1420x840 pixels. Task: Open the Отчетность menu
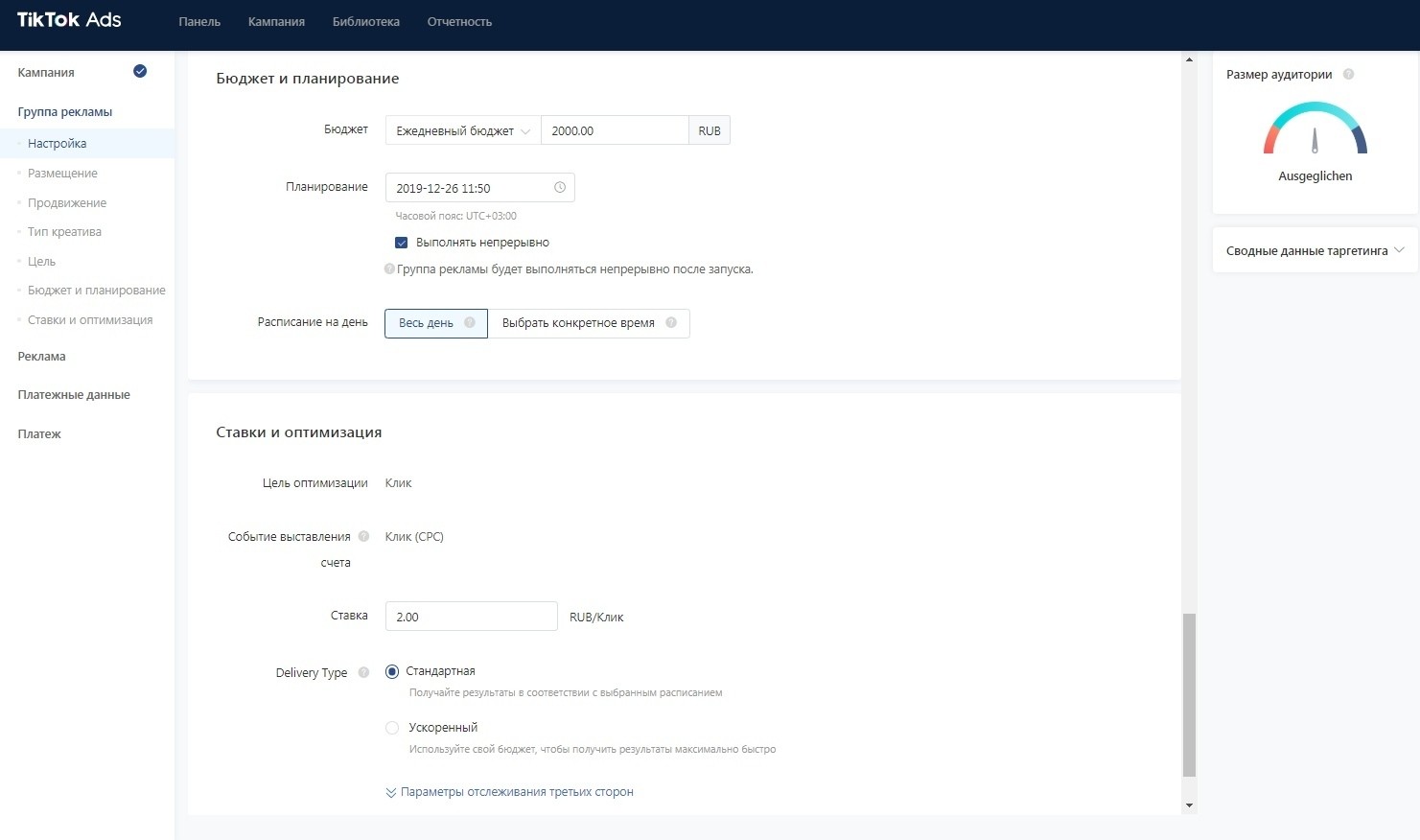pyautogui.click(x=459, y=21)
